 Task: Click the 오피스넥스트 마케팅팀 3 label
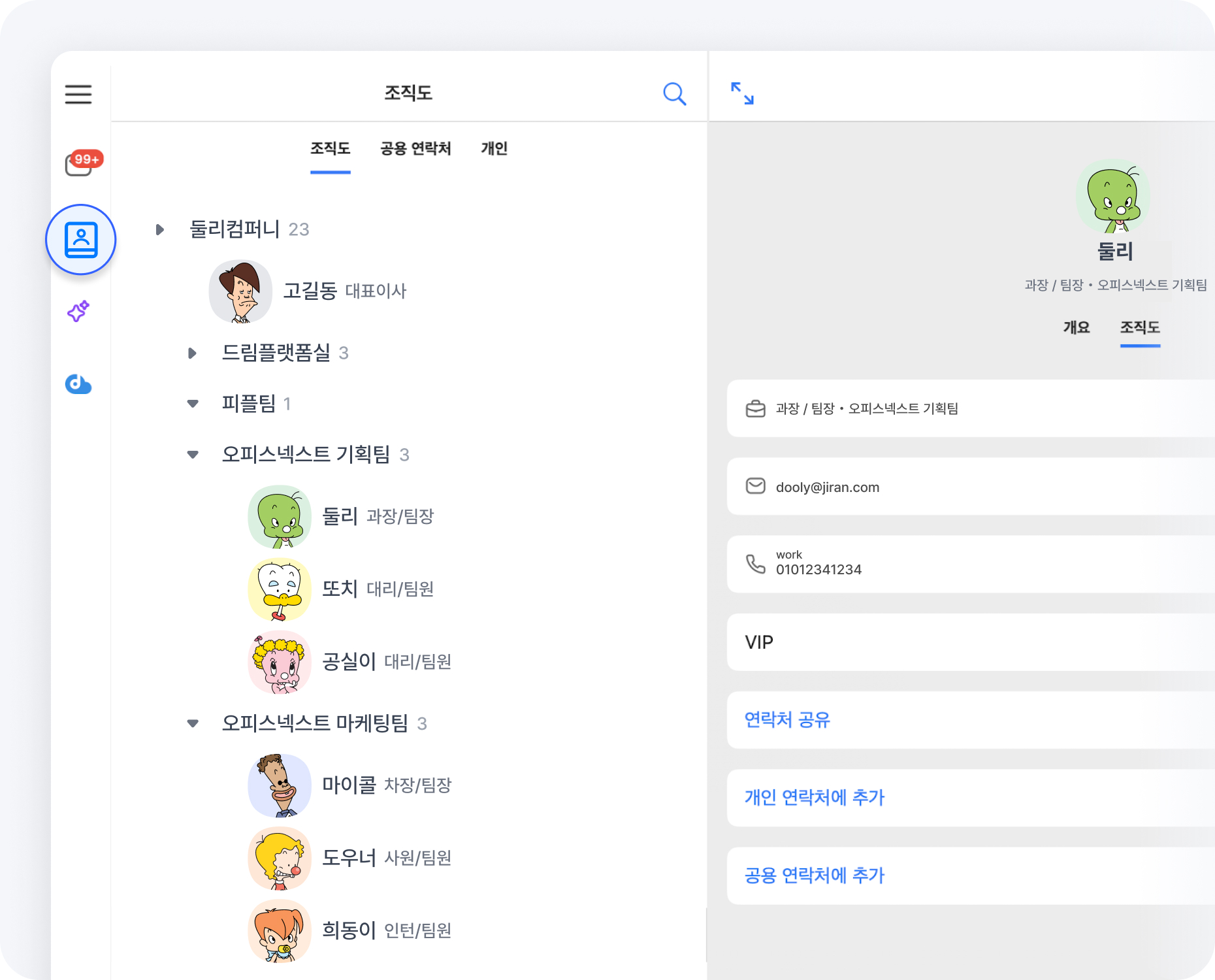(324, 723)
